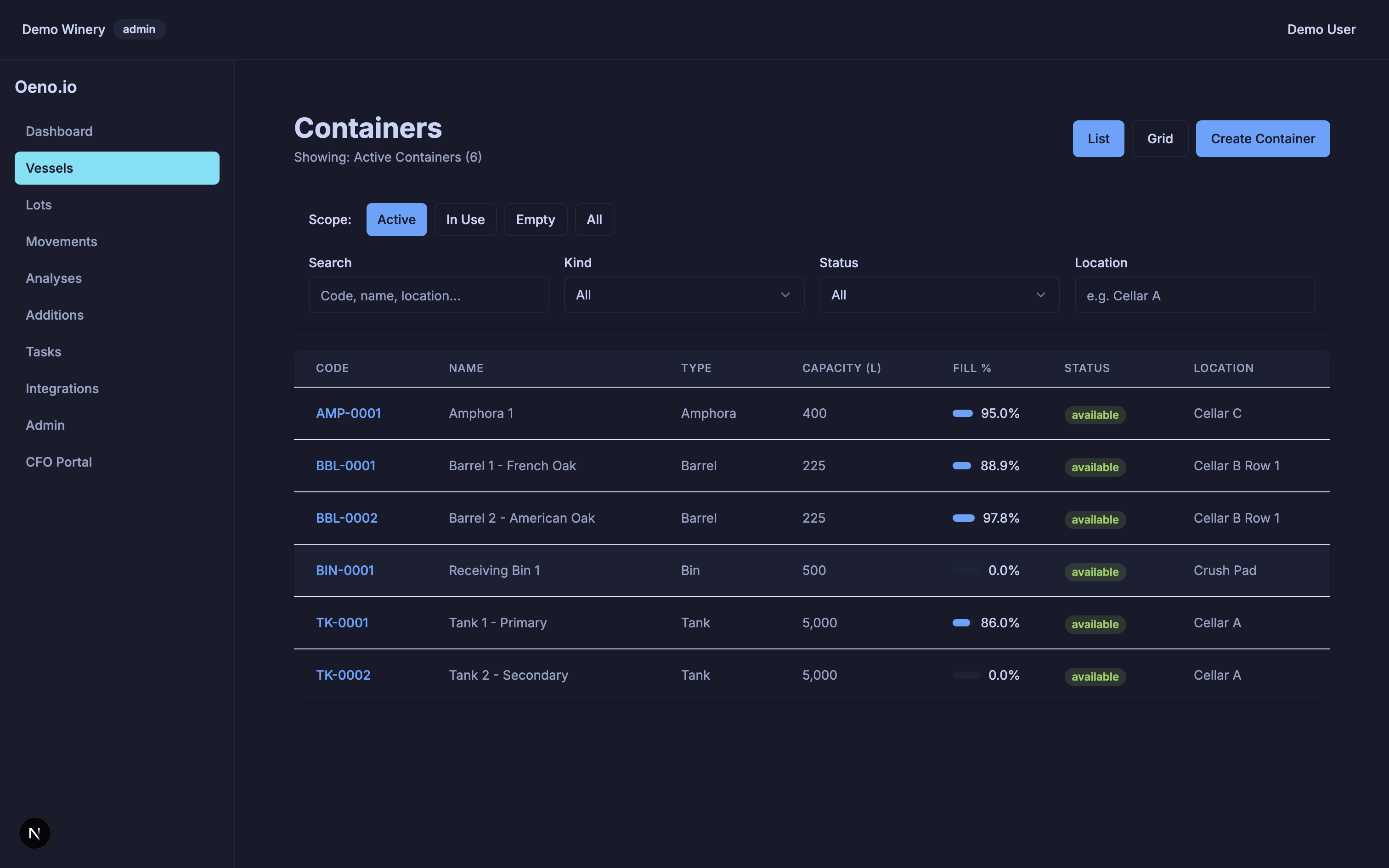Open container BBL-0001 link
The image size is (1389, 868).
click(345, 466)
